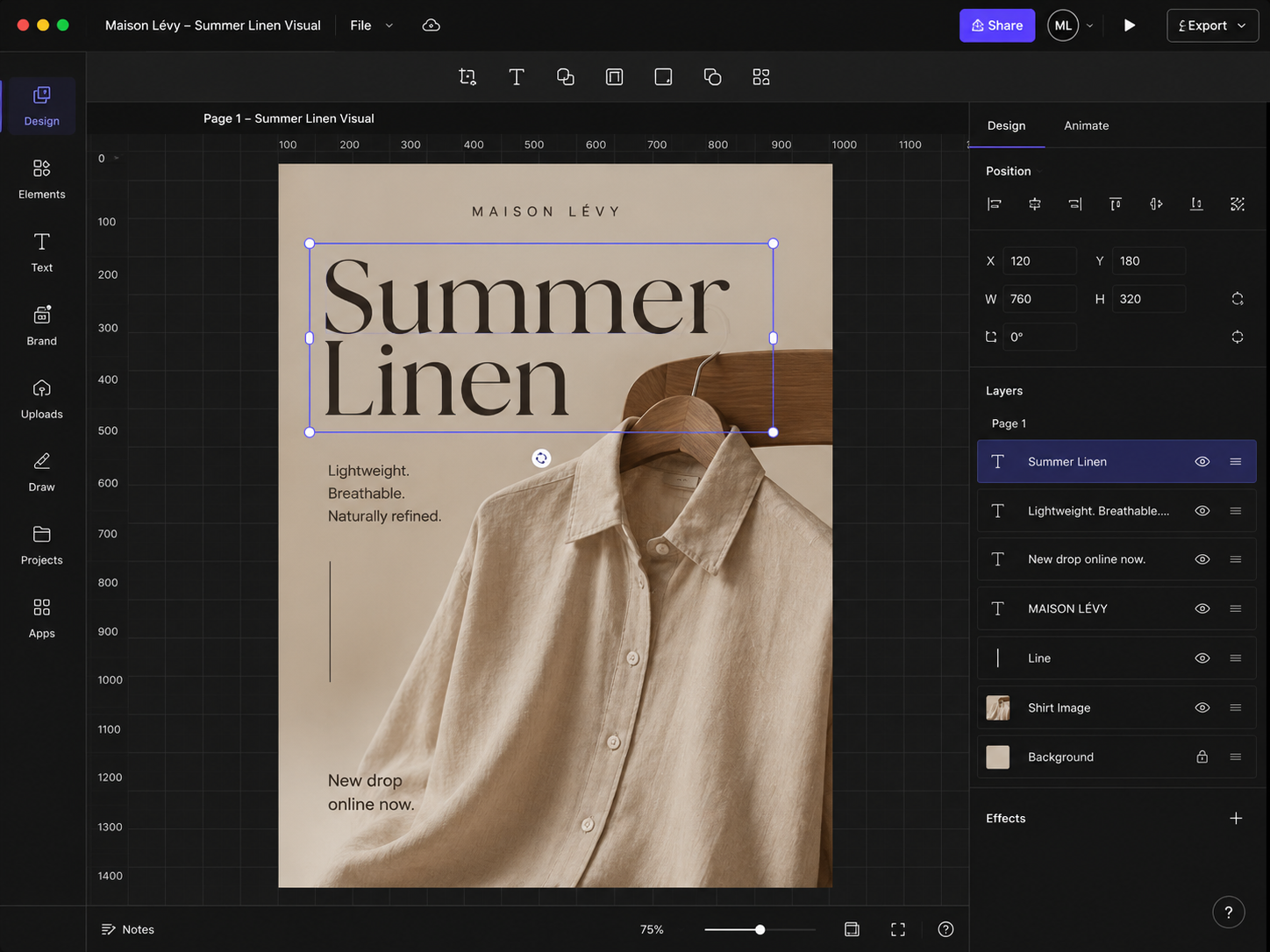Open Uploads in the left sidebar

click(42, 399)
